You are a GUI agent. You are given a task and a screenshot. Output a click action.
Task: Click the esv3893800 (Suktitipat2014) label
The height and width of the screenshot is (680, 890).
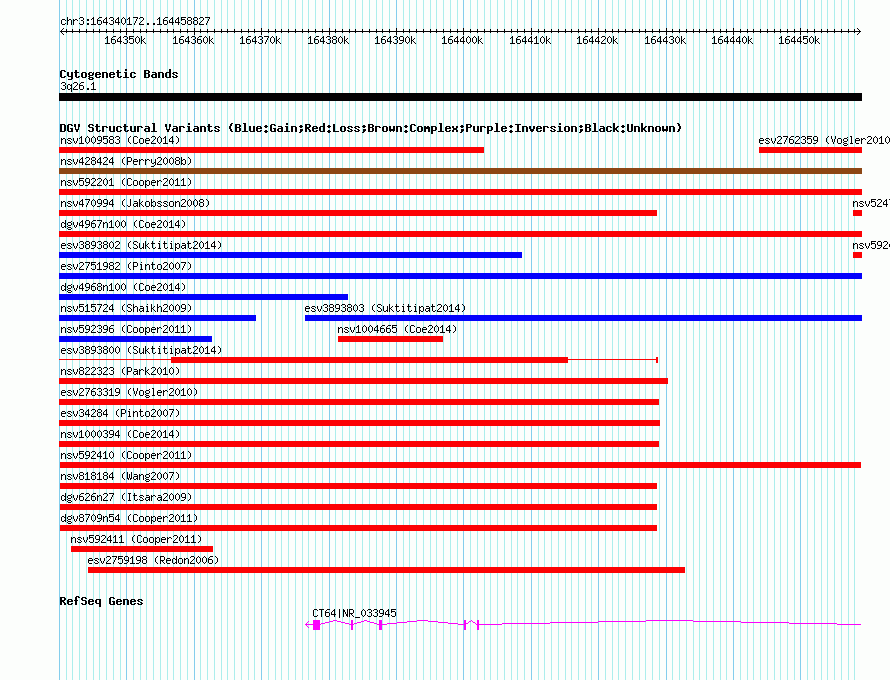[141, 350]
